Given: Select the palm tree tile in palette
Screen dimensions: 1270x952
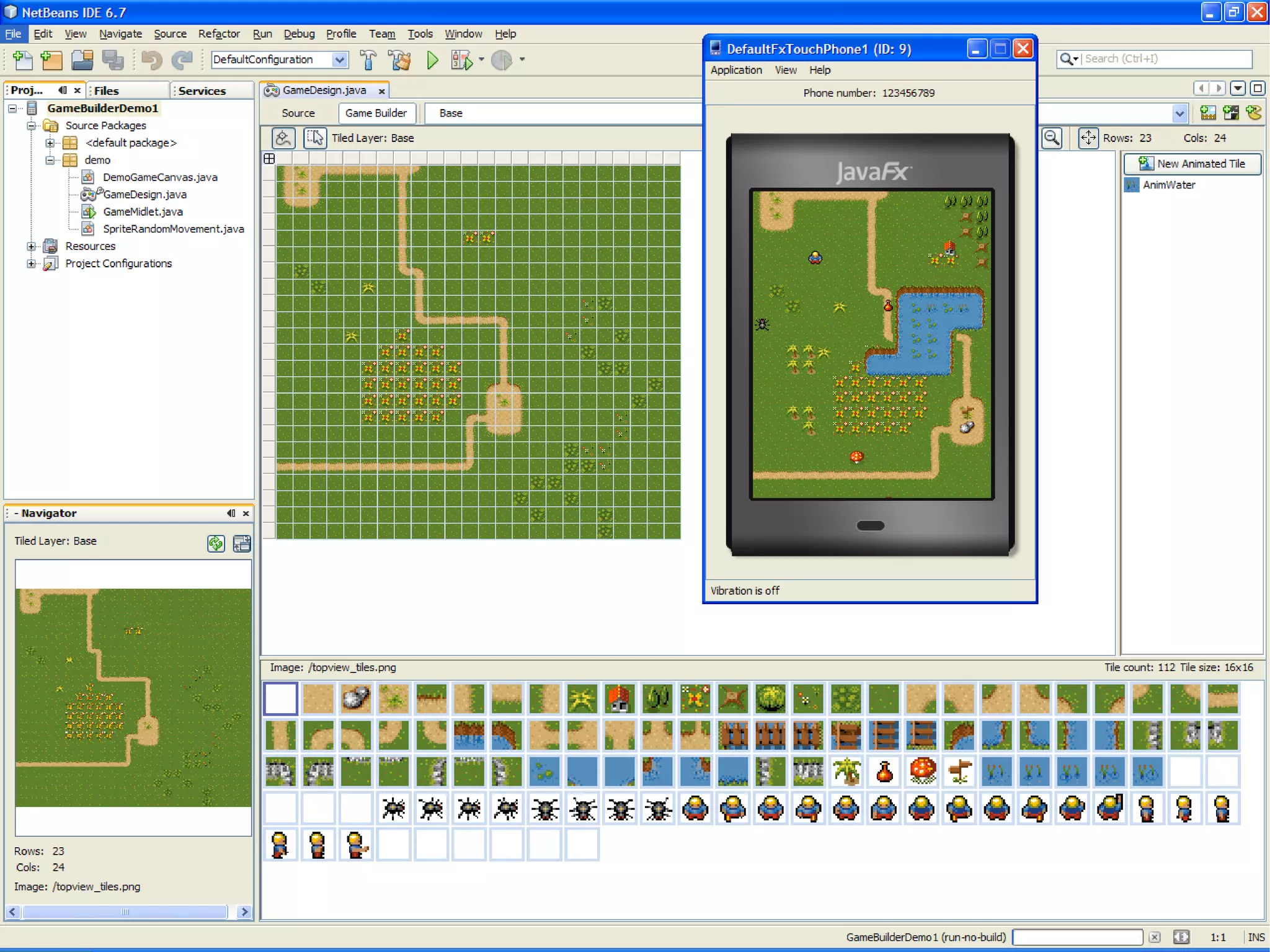Looking at the screenshot, I should coord(846,772).
